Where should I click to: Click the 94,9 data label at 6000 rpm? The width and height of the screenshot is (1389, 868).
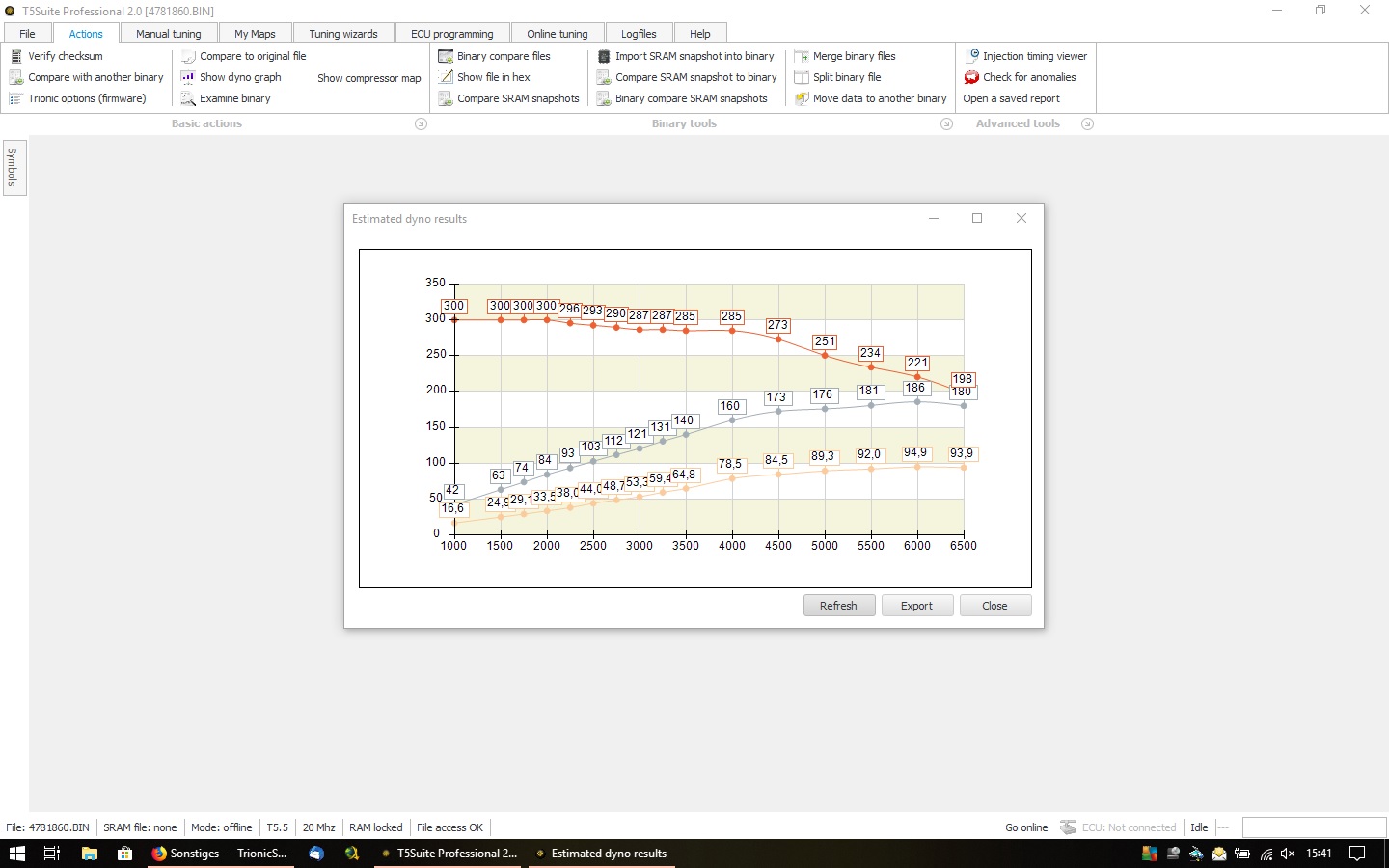[915, 453]
